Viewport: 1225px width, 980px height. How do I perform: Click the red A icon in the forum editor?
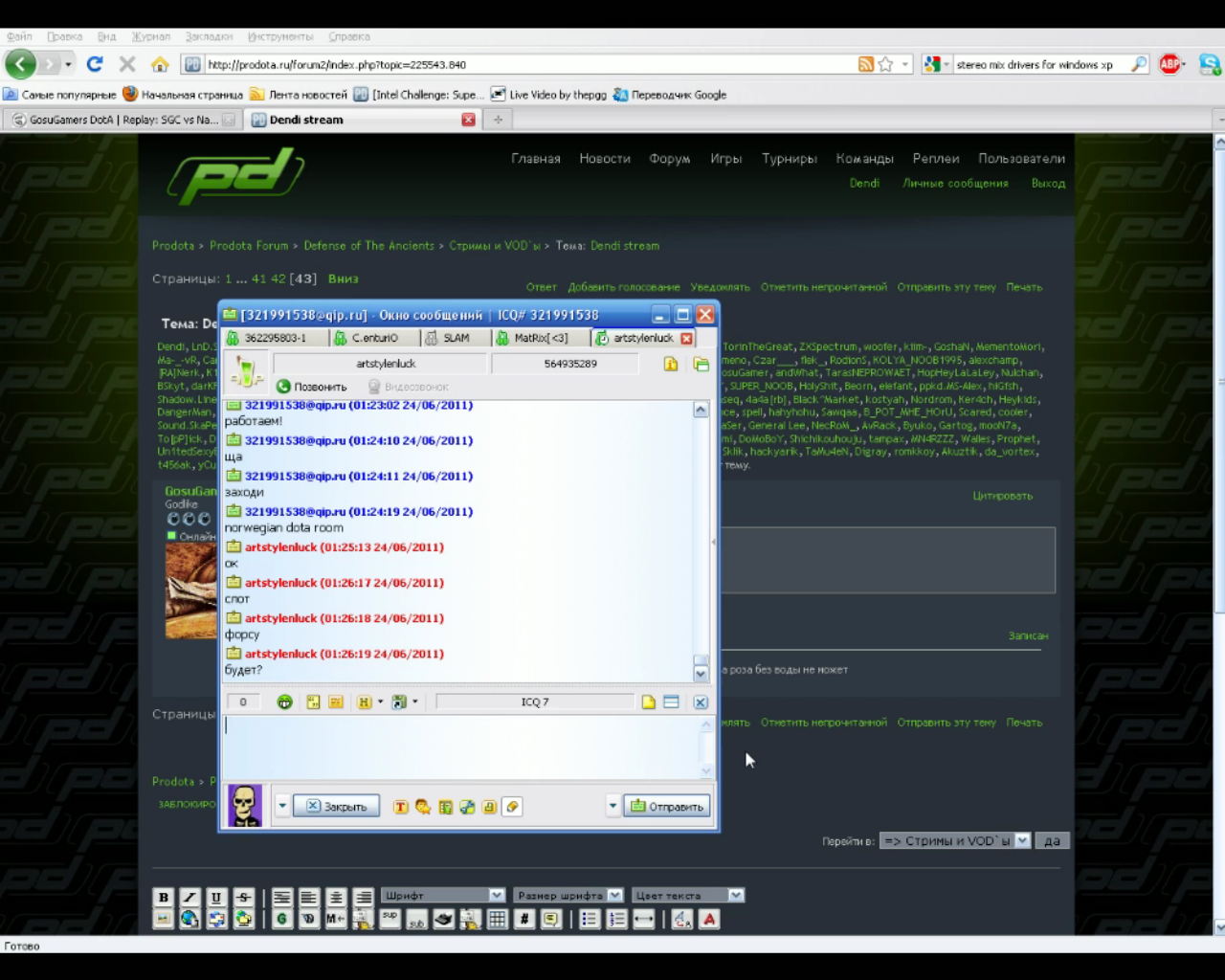point(709,920)
